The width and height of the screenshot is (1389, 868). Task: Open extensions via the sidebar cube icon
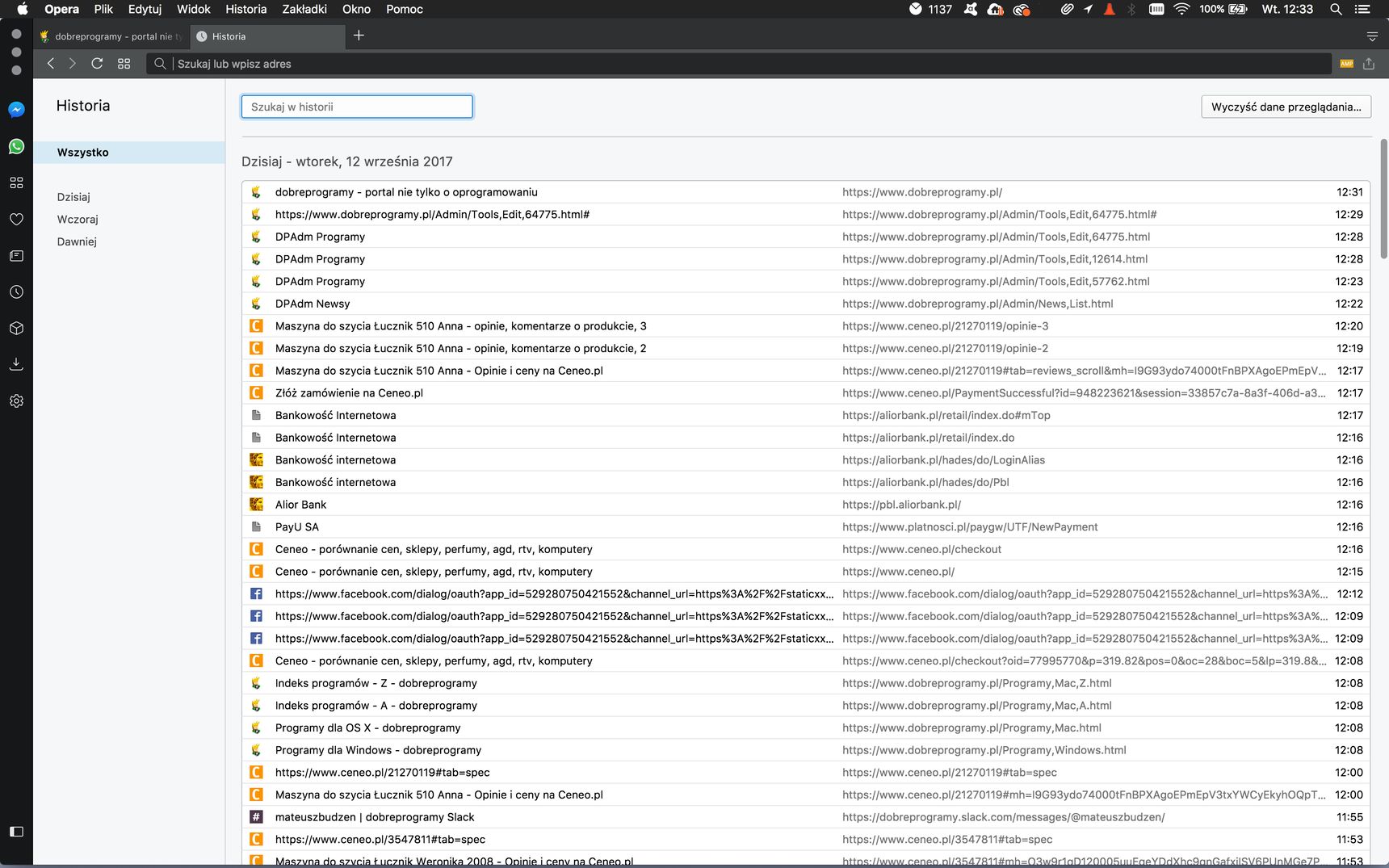(16, 328)
